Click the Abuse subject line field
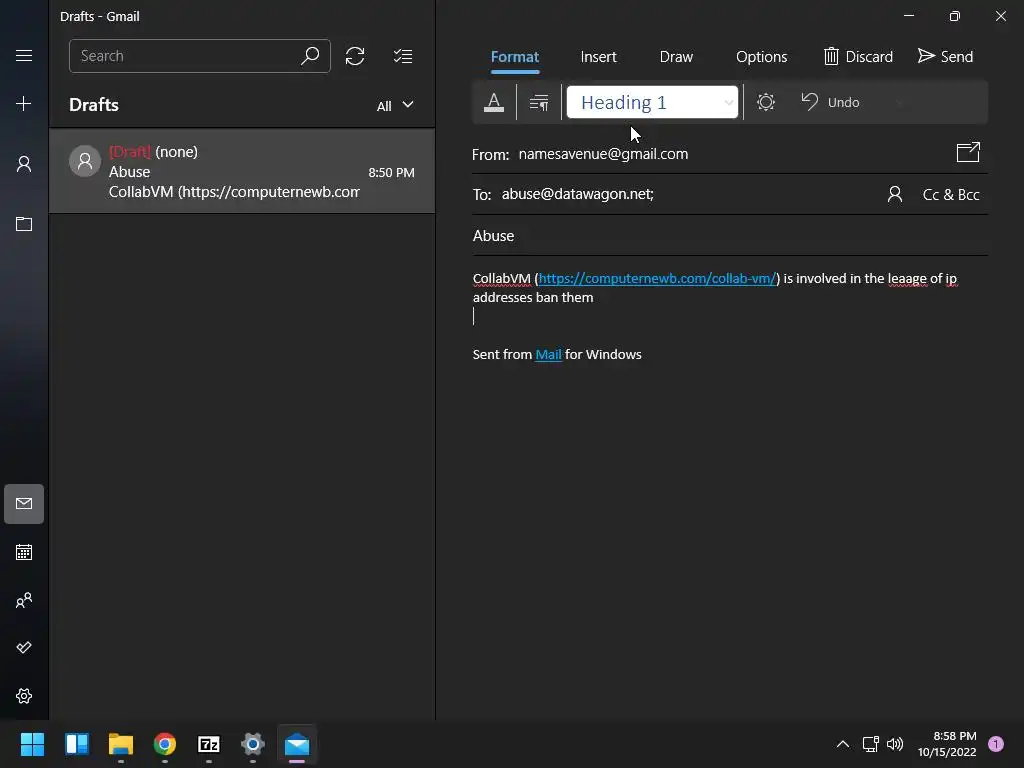The height and width of the screenshot is (768, 1024). [x=729, y=236]
